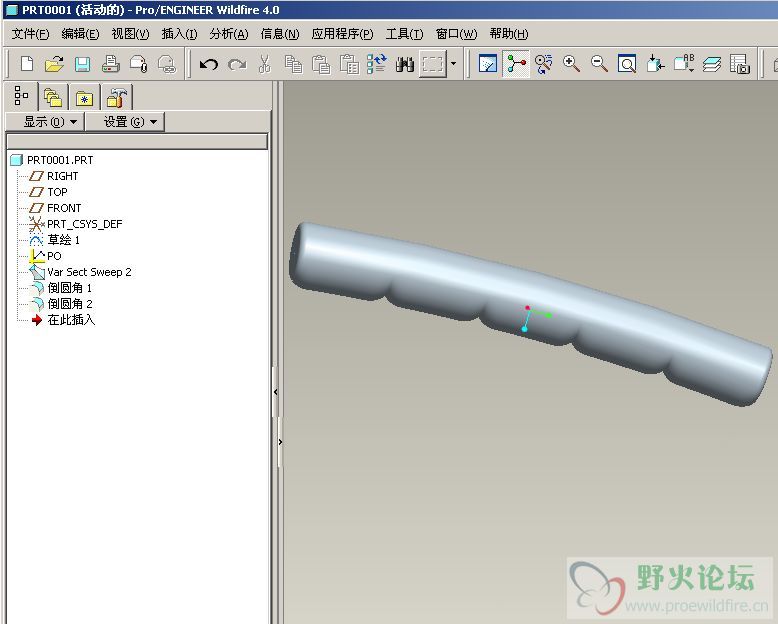Switch to the Model Tree tab

click(x=21, y=96)
